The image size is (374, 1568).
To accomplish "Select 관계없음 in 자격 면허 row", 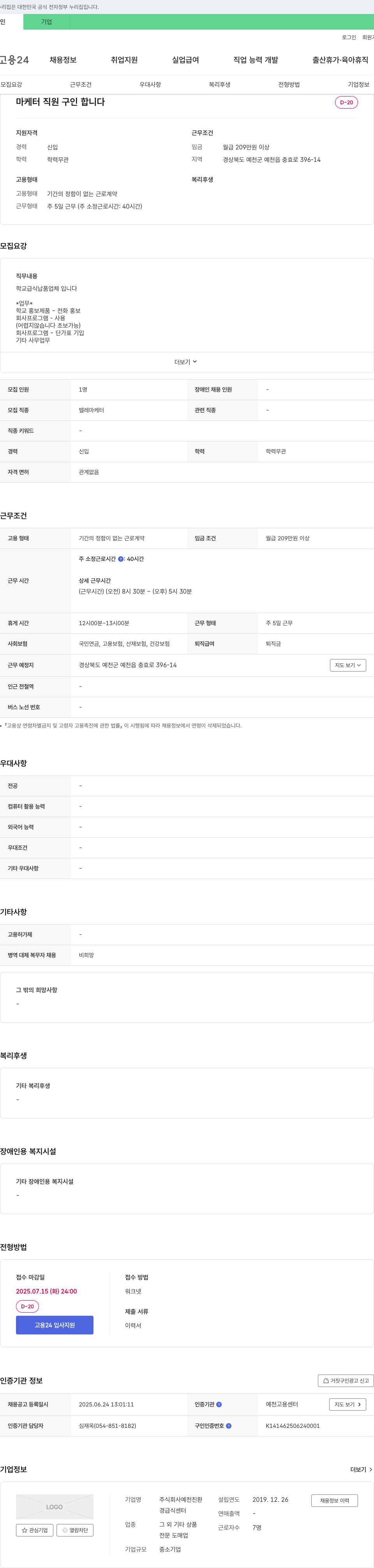I will 89,472.
